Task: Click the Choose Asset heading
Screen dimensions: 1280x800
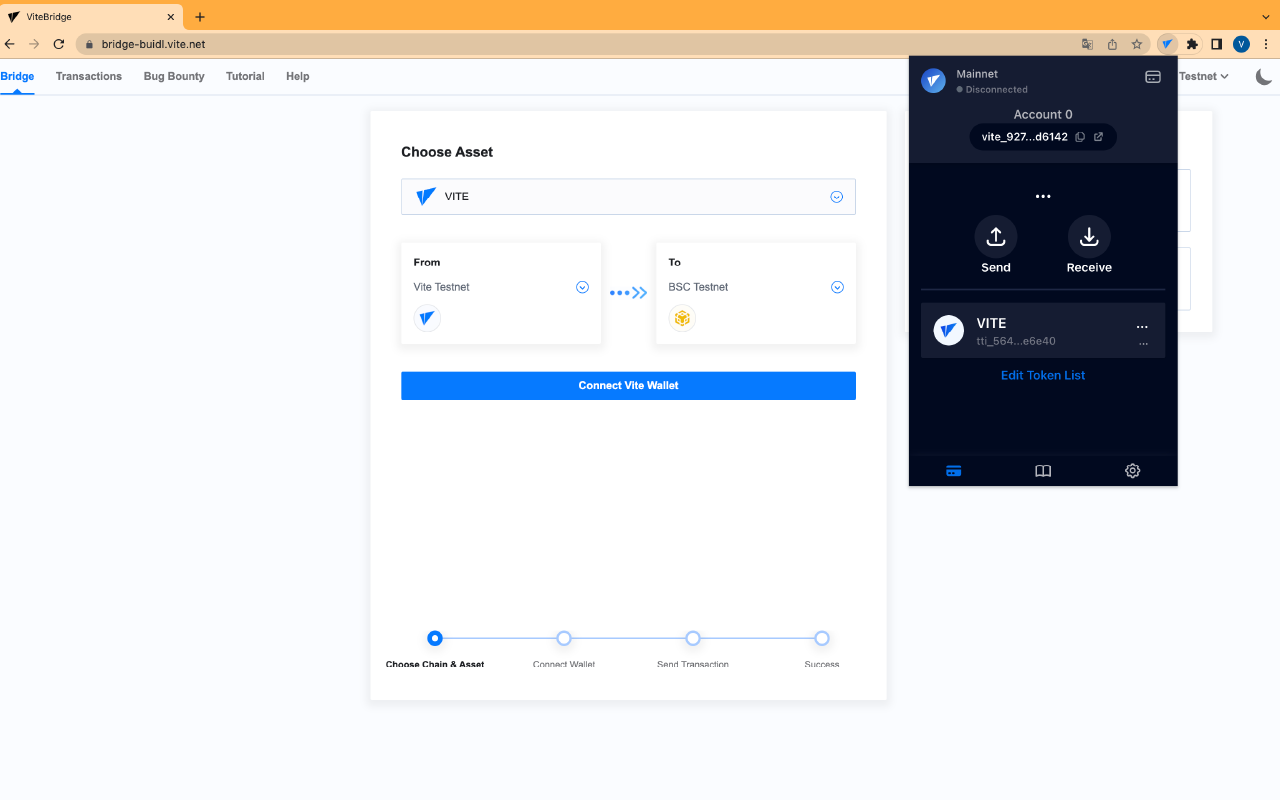Action: [x=447, y=152]
